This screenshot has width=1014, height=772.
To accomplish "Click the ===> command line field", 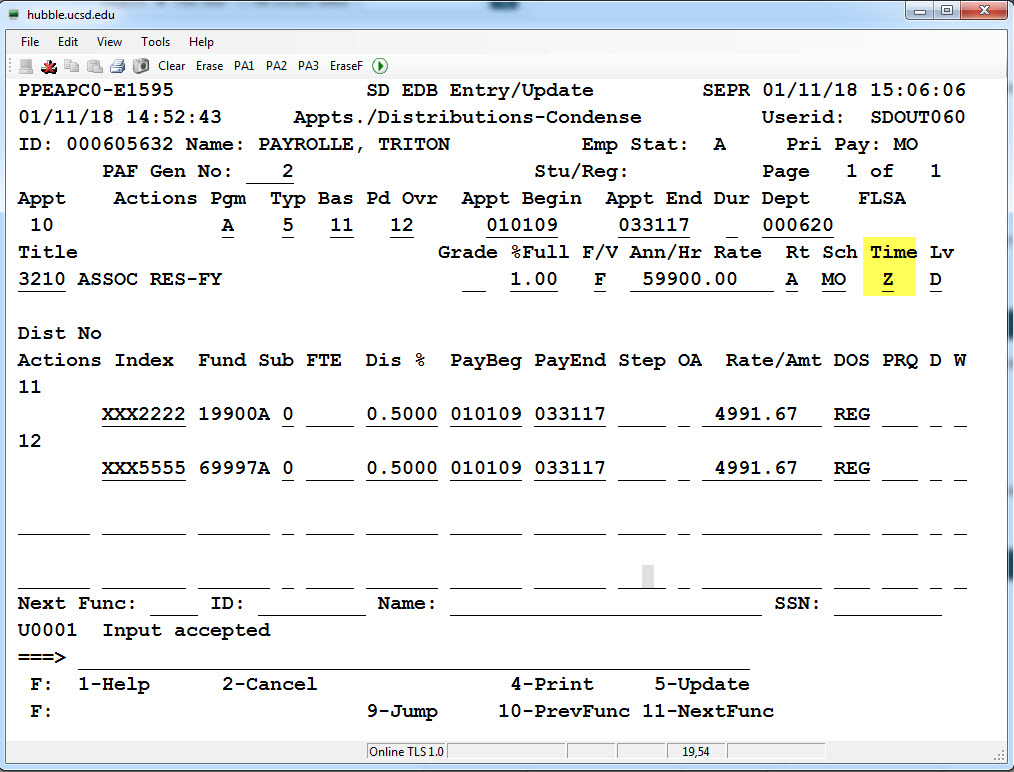I will click(414, 658).
